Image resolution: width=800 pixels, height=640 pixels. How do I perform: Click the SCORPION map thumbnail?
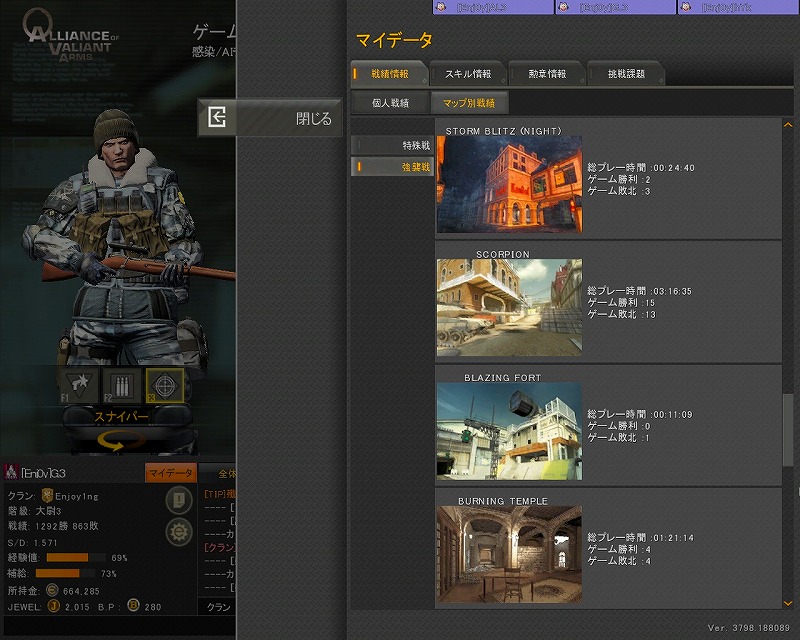pyautogui.click(x=509, y=308)
